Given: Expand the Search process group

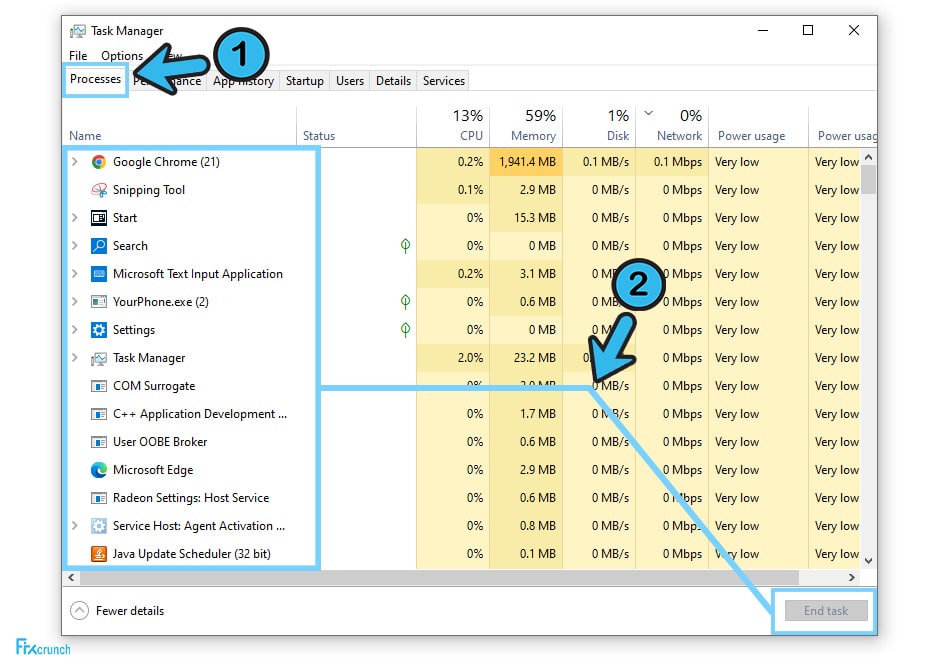Looking at the screenshot, I should click(74, 246).
